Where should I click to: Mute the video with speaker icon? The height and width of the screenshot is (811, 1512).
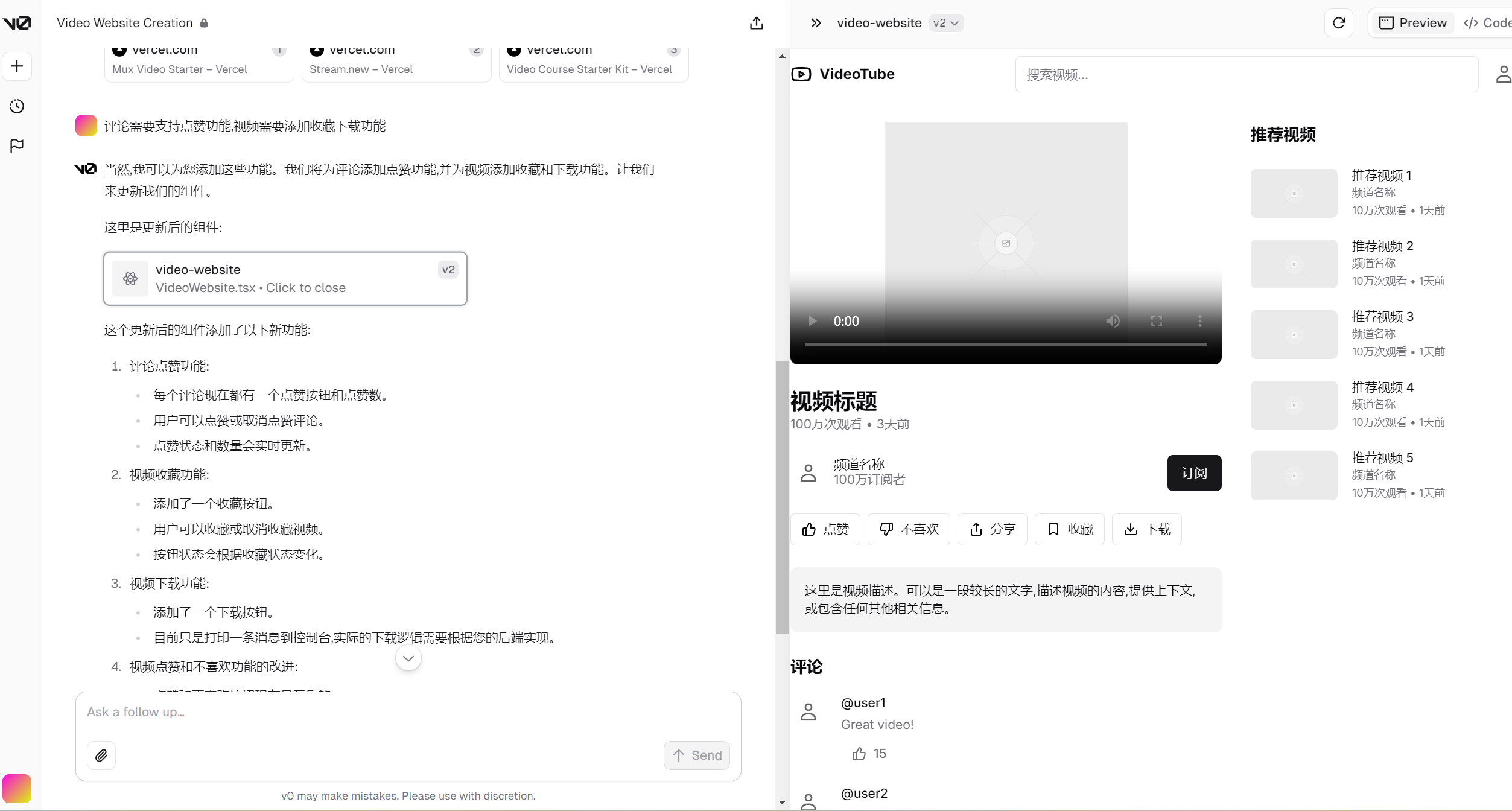(1113, 321)
